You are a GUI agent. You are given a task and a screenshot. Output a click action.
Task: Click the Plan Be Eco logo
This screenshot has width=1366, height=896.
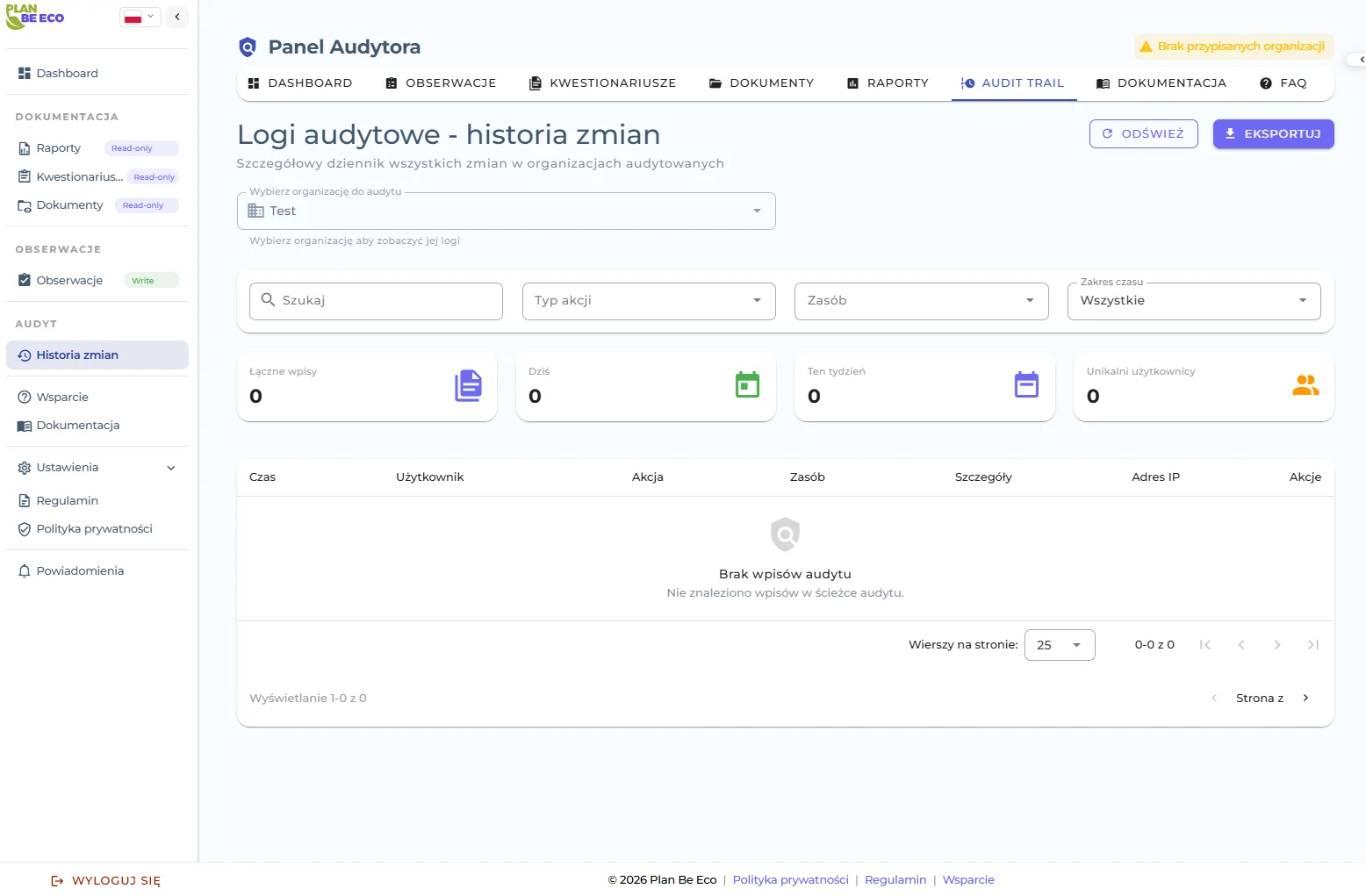click(x=34, y=16)
